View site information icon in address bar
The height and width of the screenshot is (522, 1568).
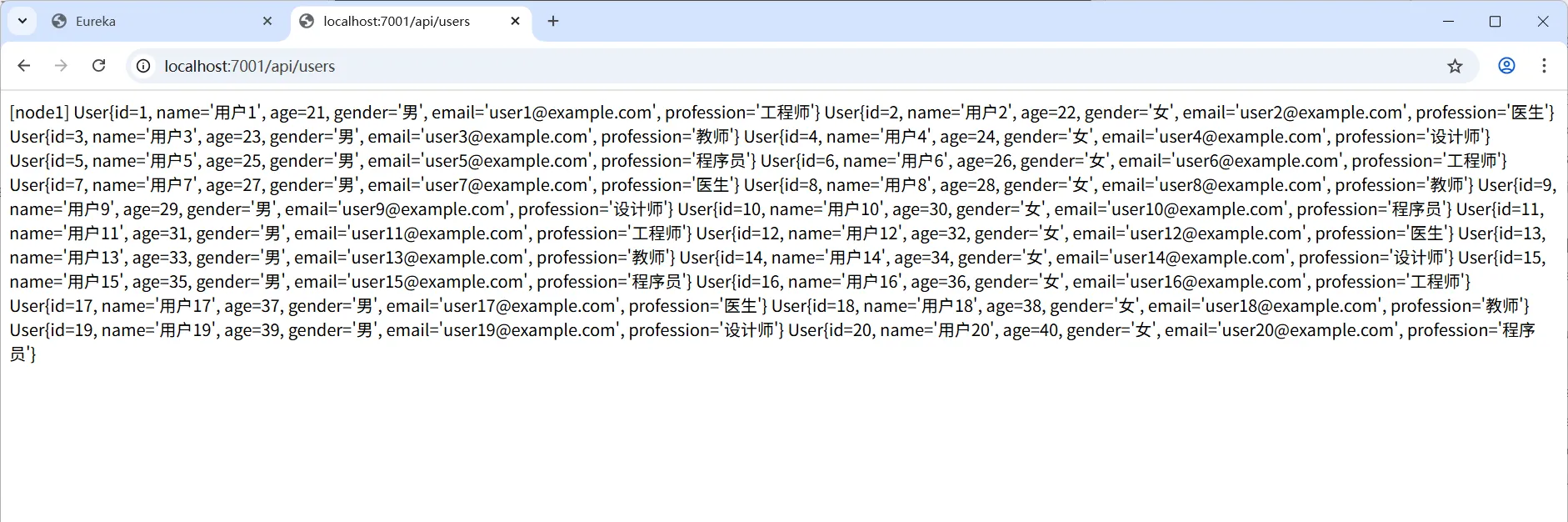tap(143, 66)
